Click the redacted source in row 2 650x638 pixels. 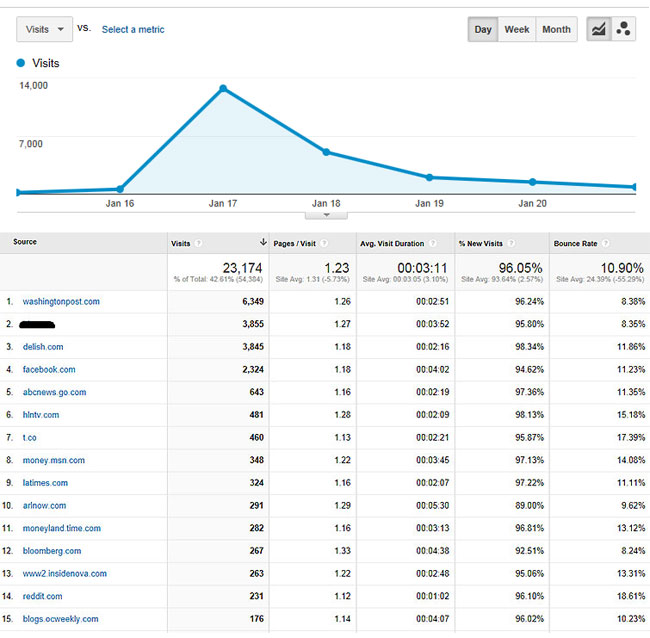[x=37, y=324]
